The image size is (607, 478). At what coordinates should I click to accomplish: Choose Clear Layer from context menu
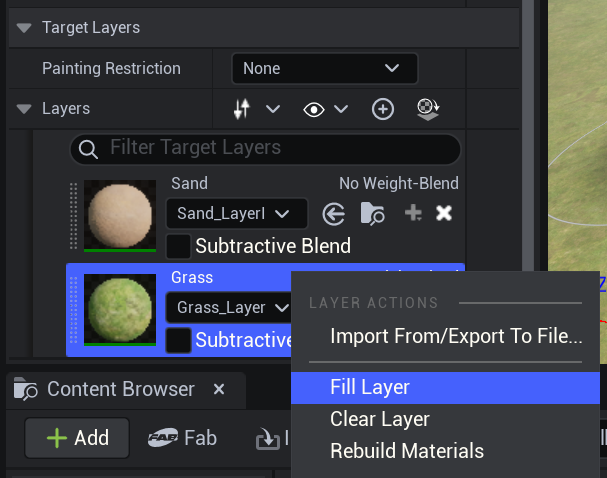click(446, 420)
